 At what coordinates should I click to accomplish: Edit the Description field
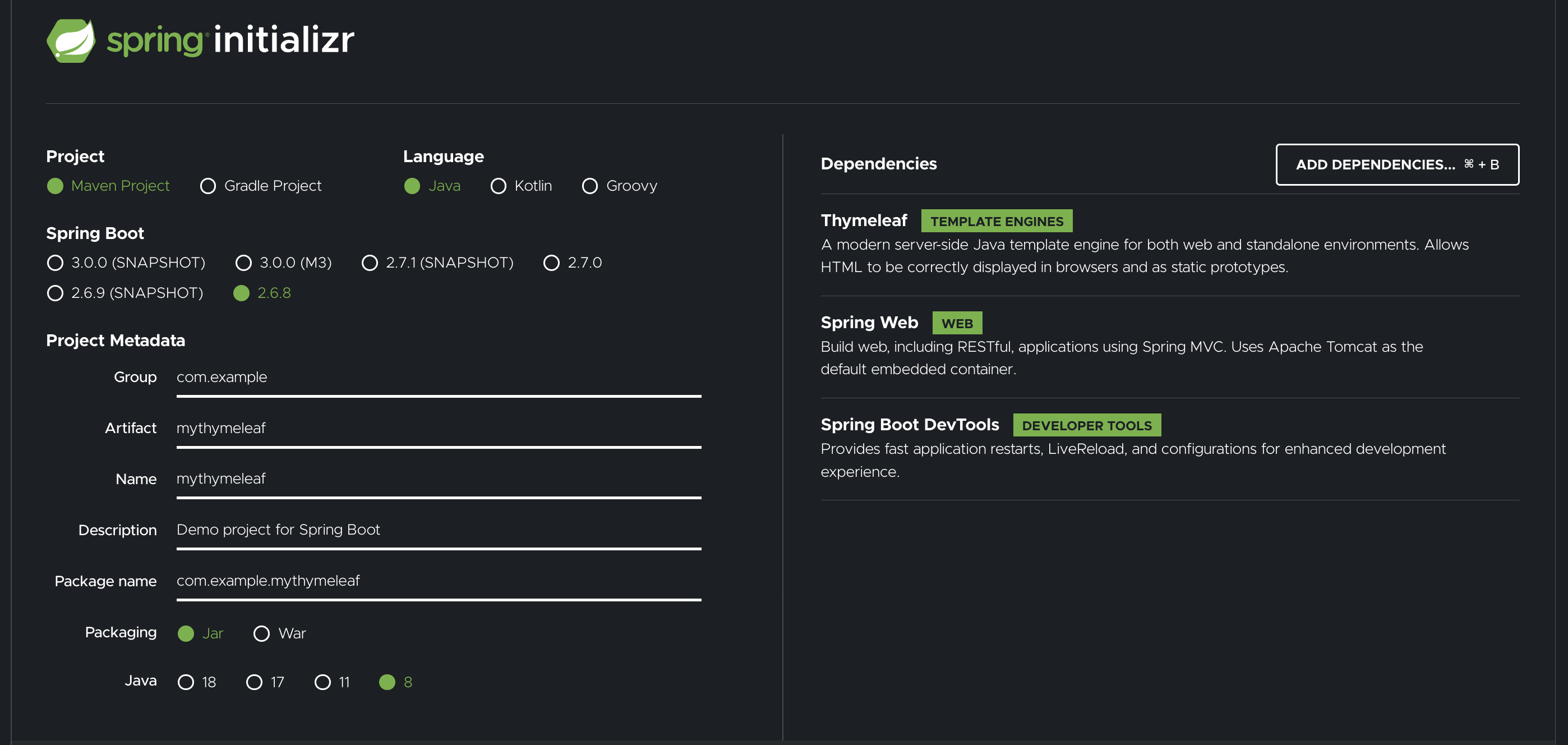438,530
